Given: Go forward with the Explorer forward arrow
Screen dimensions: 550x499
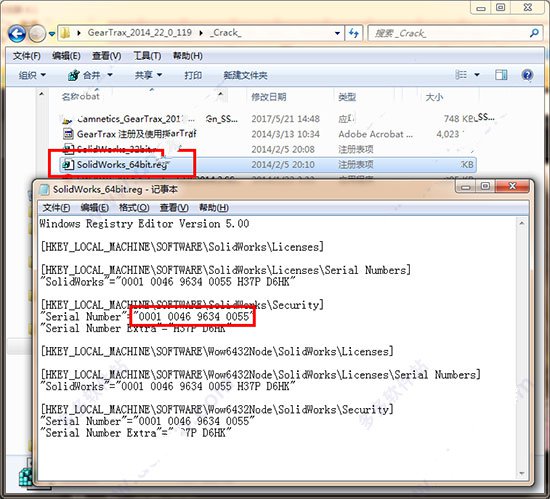Looking at the screenshot, I should [37, 34].
